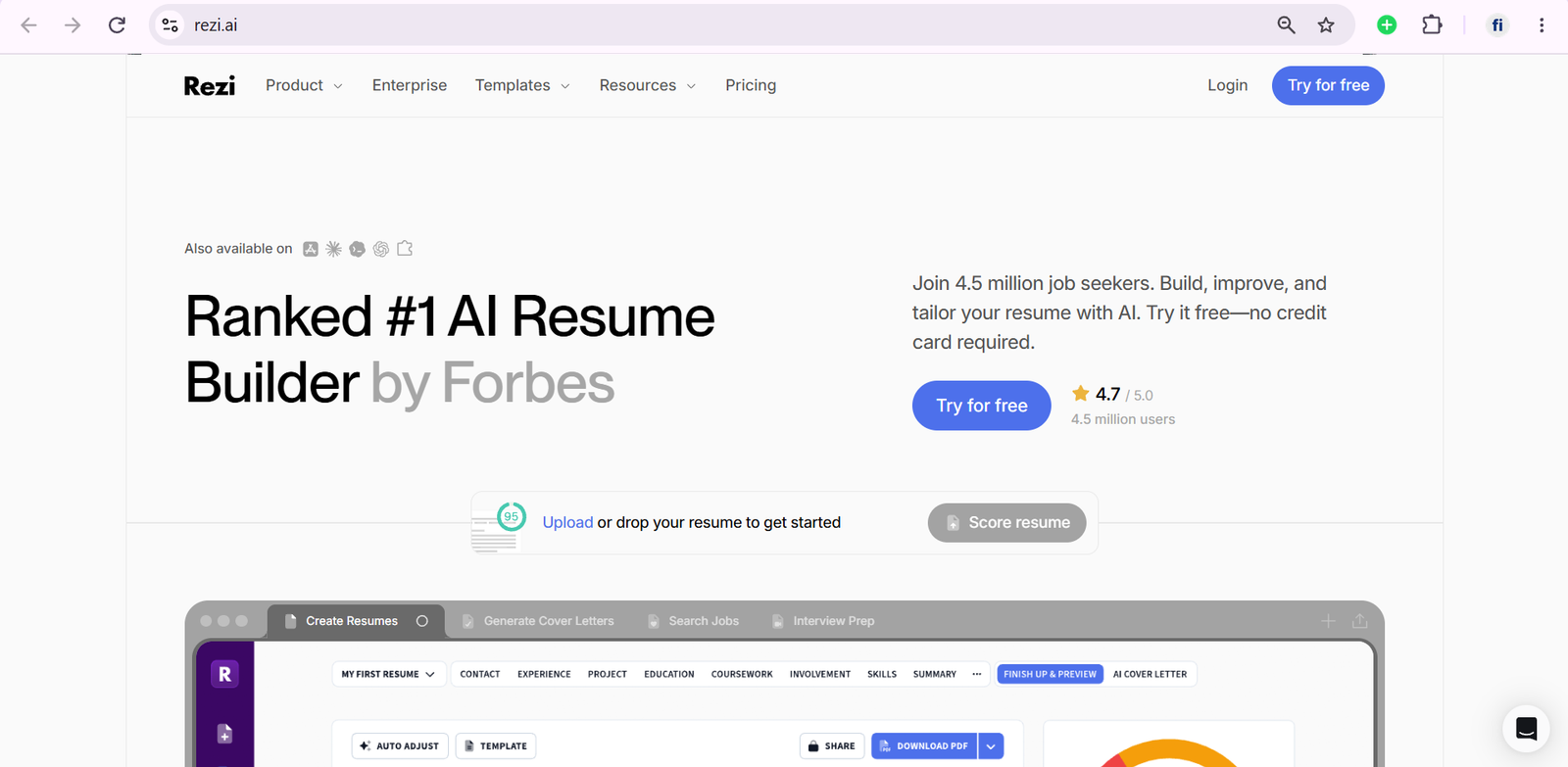
Task: Click the SHARE button
Action: pyautogui.click(x=832, y=746)
